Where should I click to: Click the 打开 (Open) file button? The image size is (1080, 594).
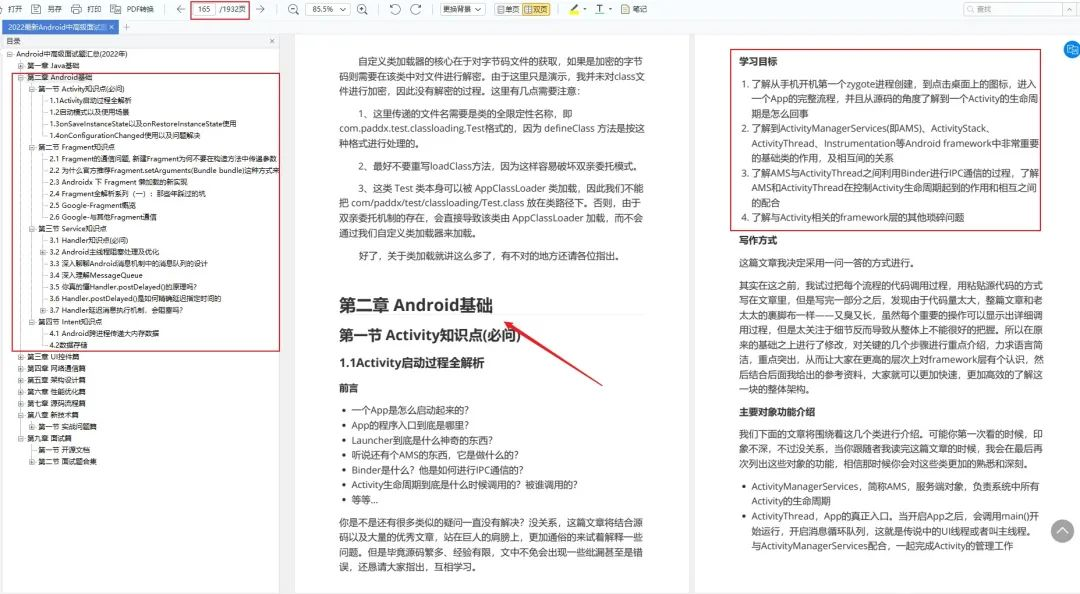[14, 9]
